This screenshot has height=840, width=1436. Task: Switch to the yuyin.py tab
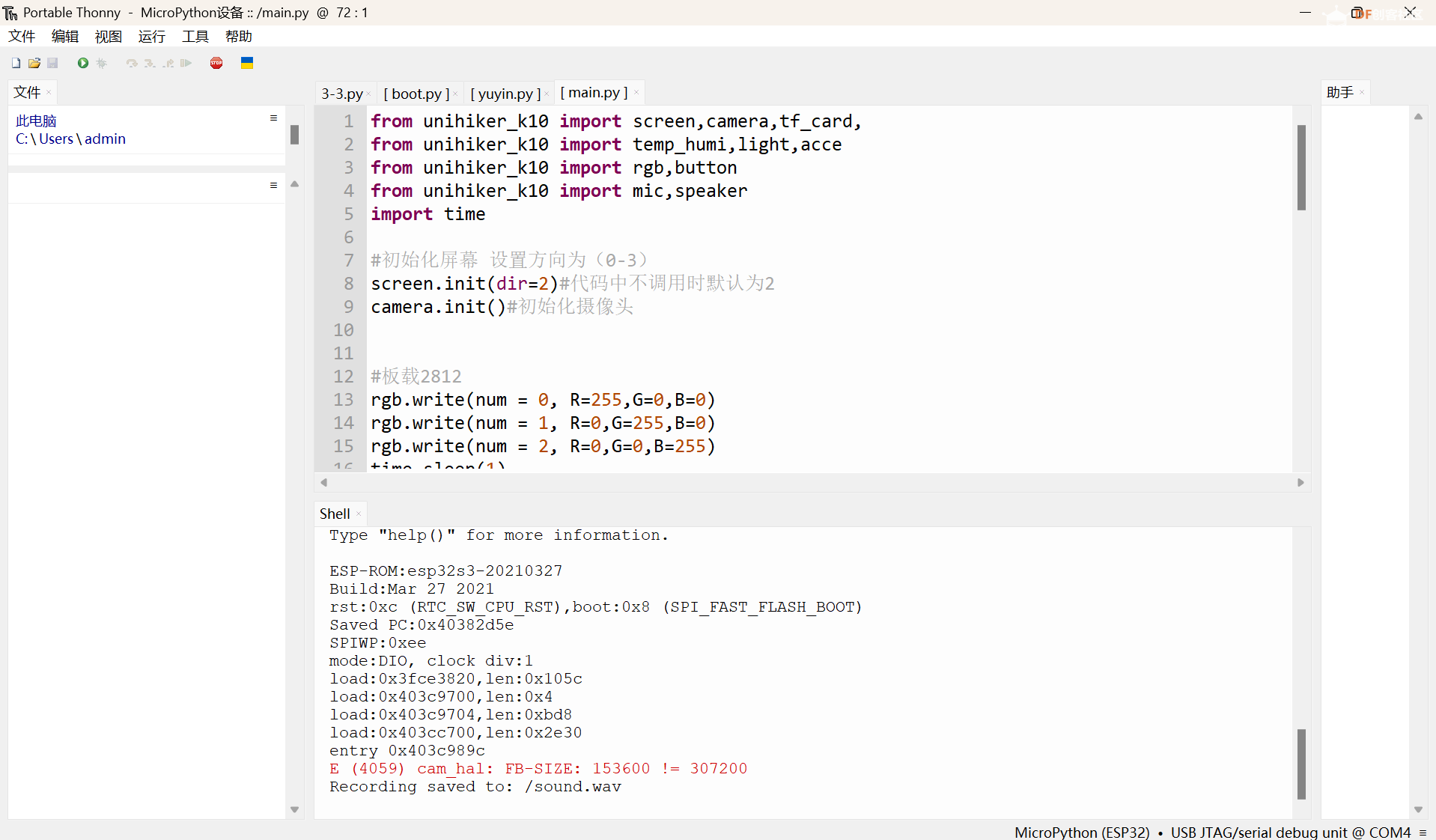click(505, 94)
